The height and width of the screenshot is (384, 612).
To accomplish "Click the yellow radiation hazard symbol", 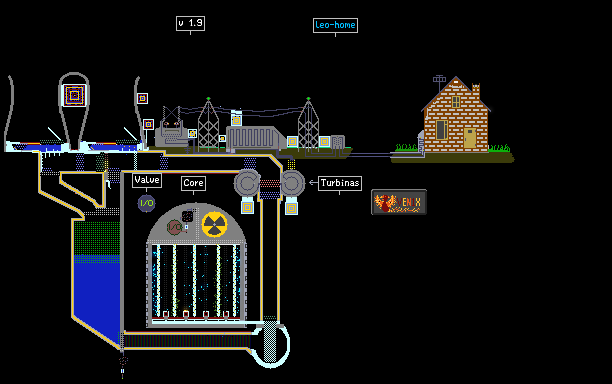I will point(214,225).
